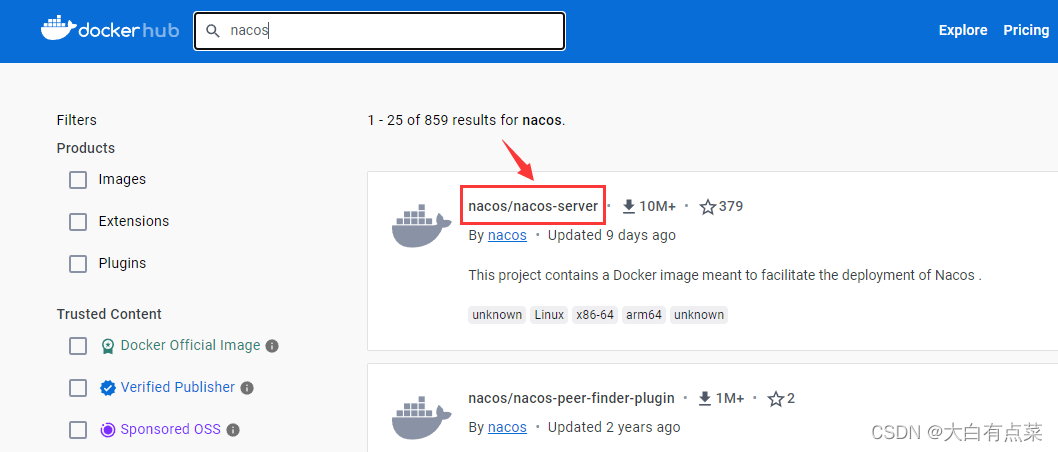Click the search magnifier icon
This screenshot has width=1058, height=452.
pos(213,31)
